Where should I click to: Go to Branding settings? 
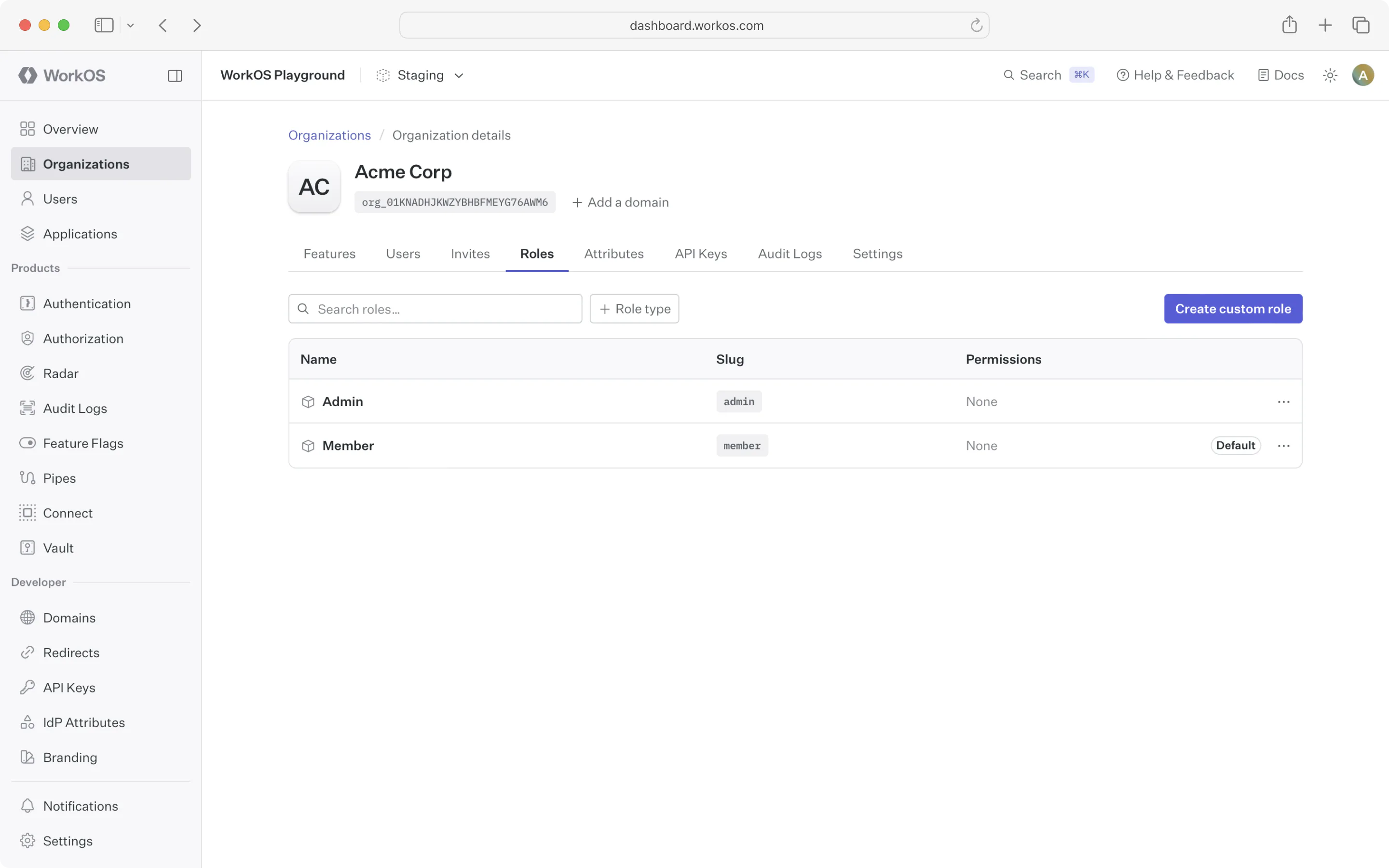[x=70, y=757]
